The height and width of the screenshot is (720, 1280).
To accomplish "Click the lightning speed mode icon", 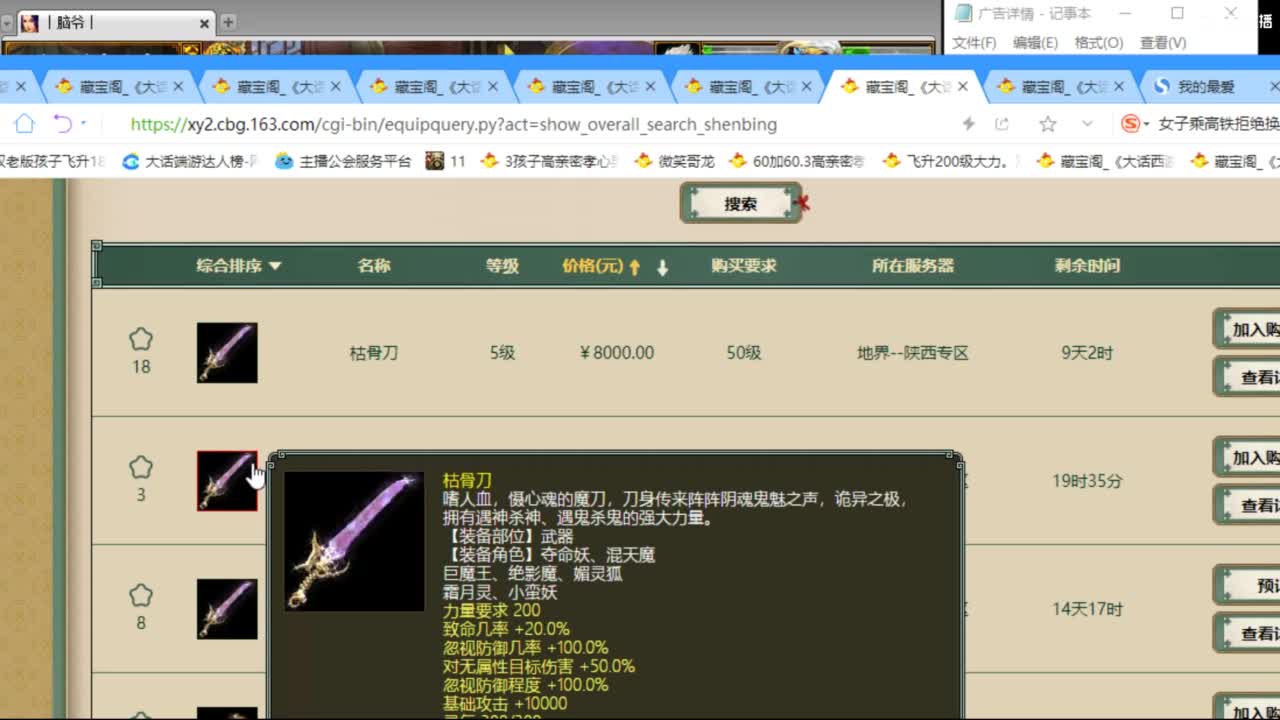I will (968, 124).
